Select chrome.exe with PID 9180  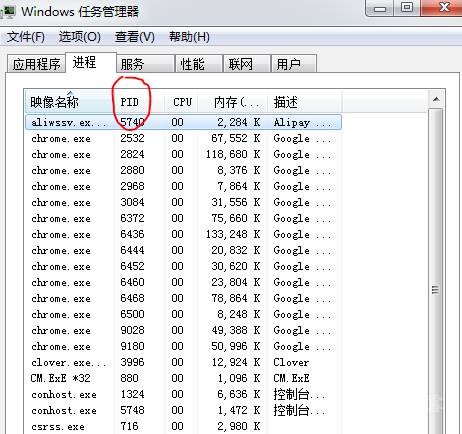[x=183, y=346]
